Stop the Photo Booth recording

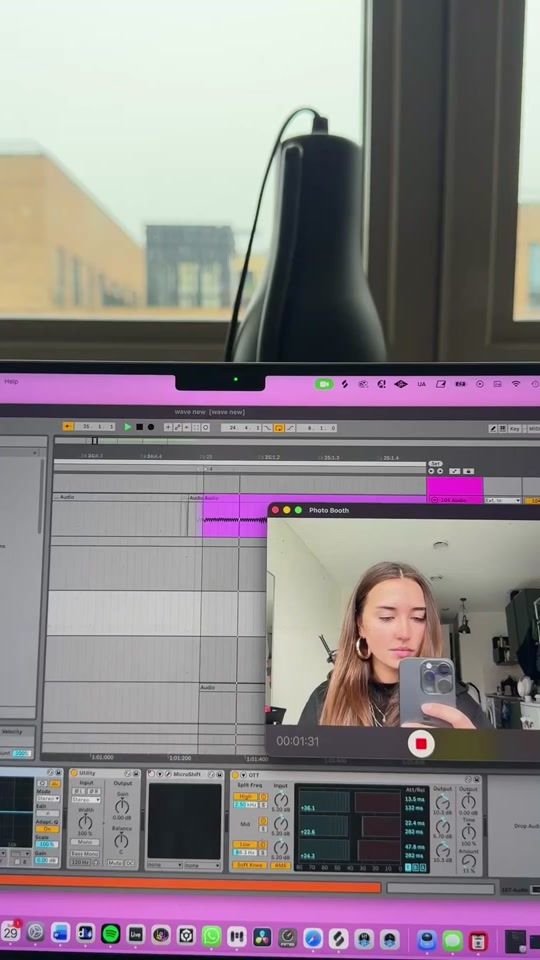[x=421, y=744]
